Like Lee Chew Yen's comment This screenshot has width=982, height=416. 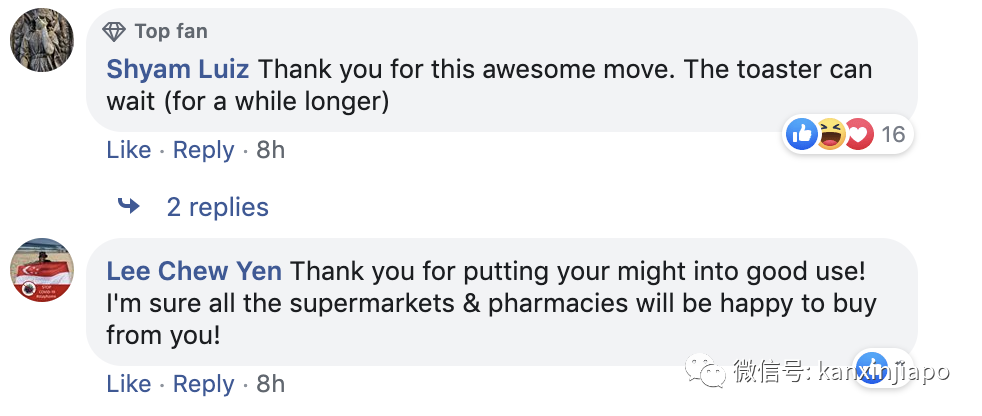pos(129,384)
